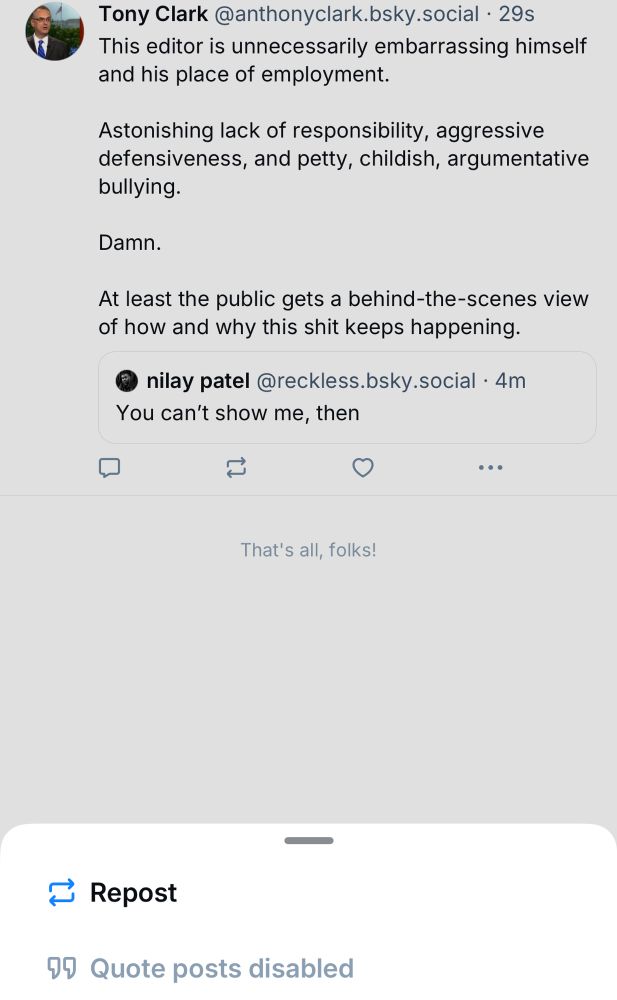The height and width of the screenshot is (1000, 617).
Task: Click the That's all, folks! feed message
Action: point(308,549)
